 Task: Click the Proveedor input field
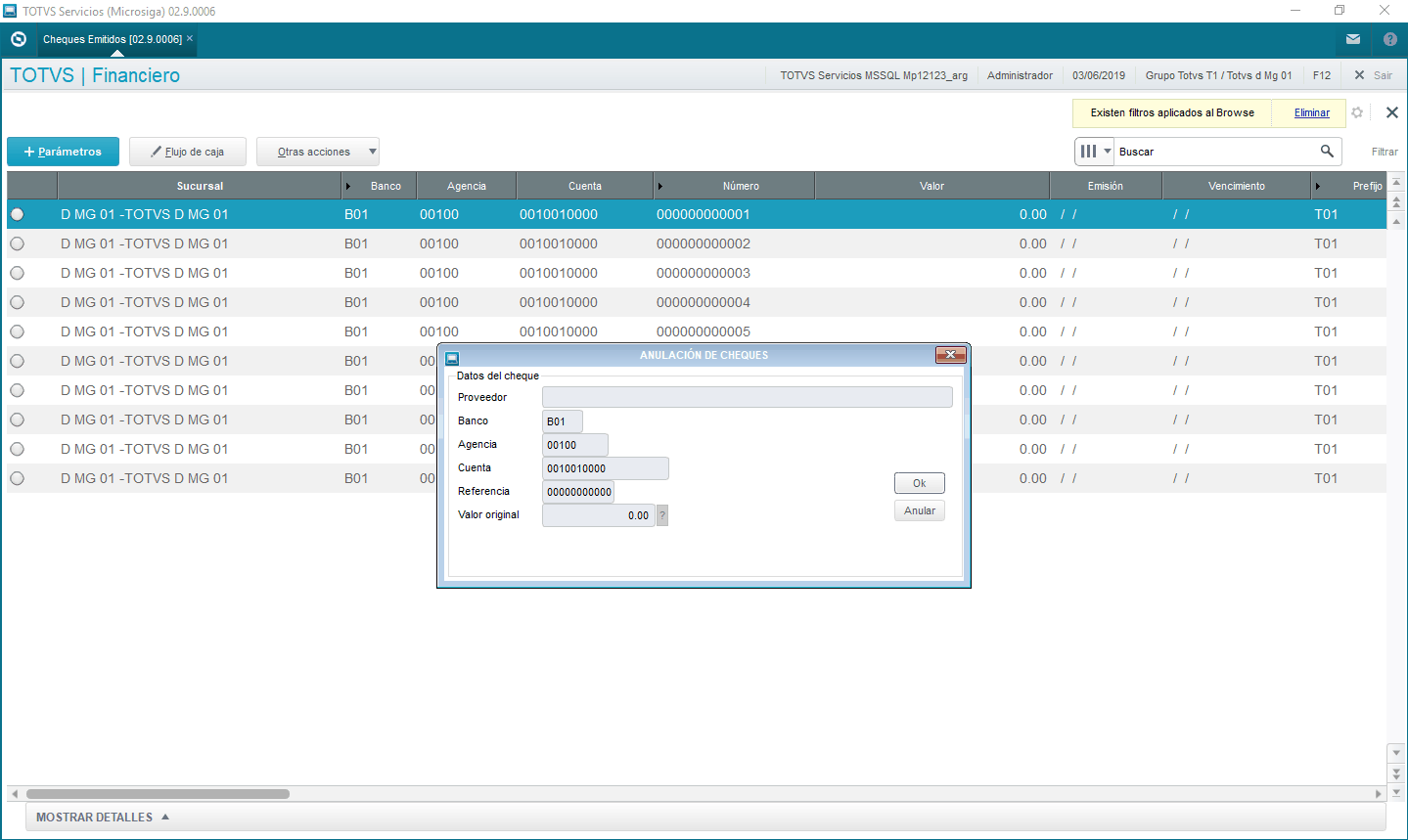pos(748,397)
